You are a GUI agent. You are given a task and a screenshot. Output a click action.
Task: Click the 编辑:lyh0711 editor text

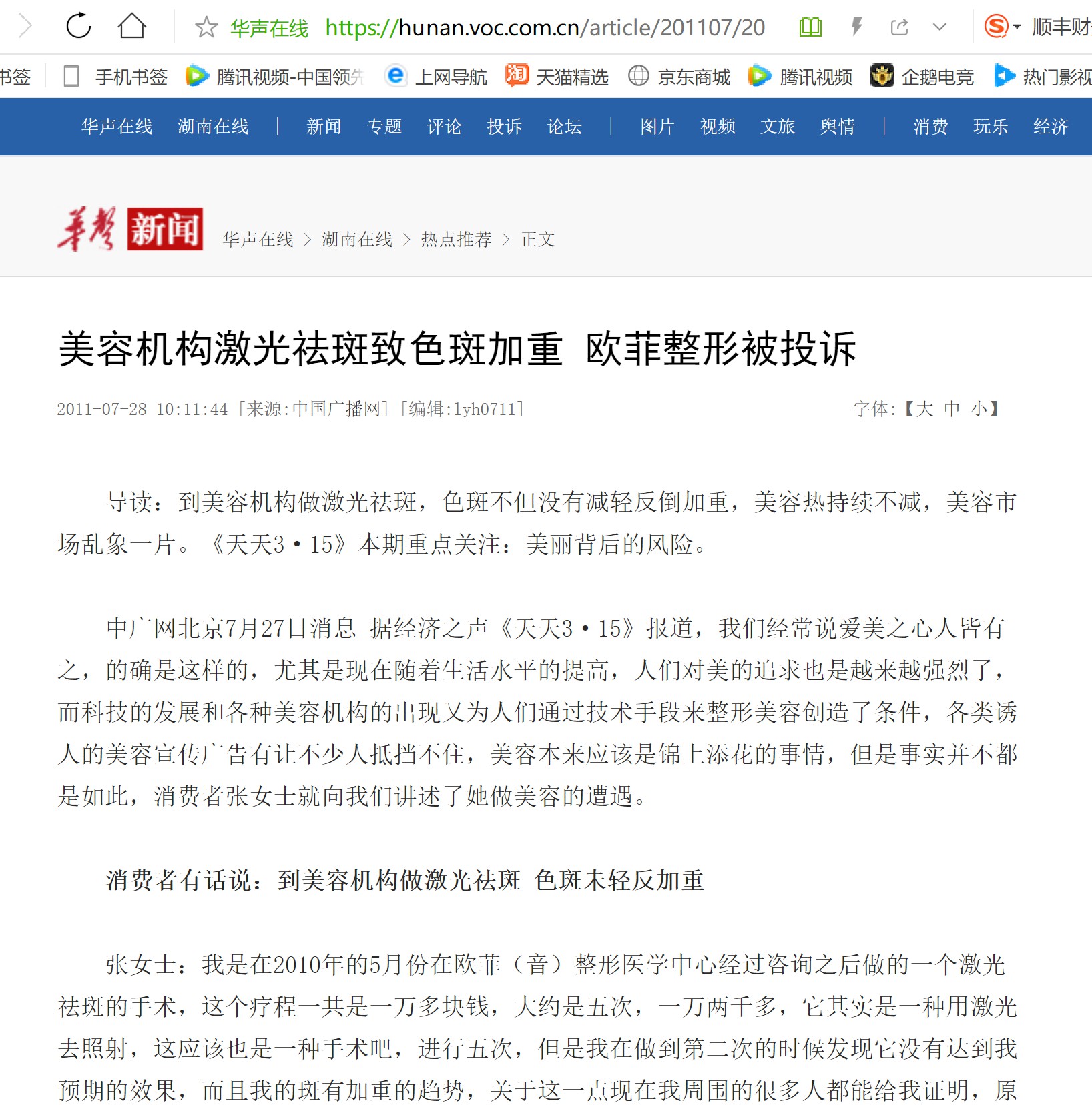(462, 409)
